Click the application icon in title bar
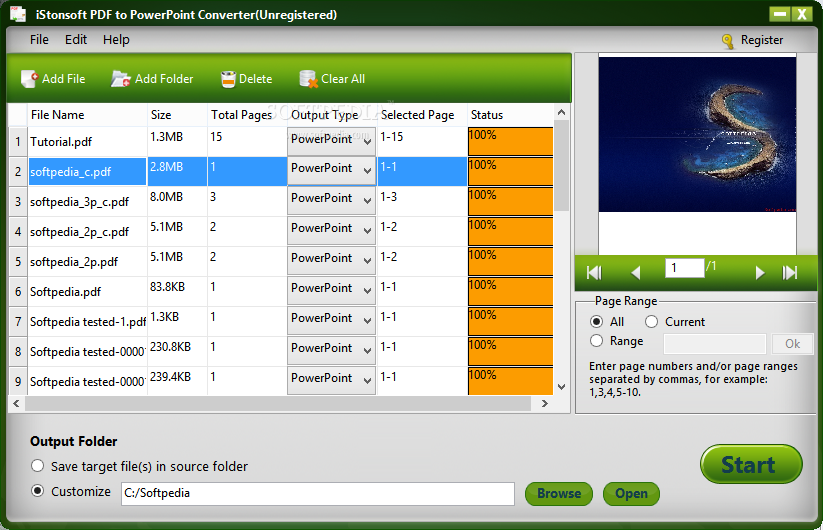 (18, 14)
